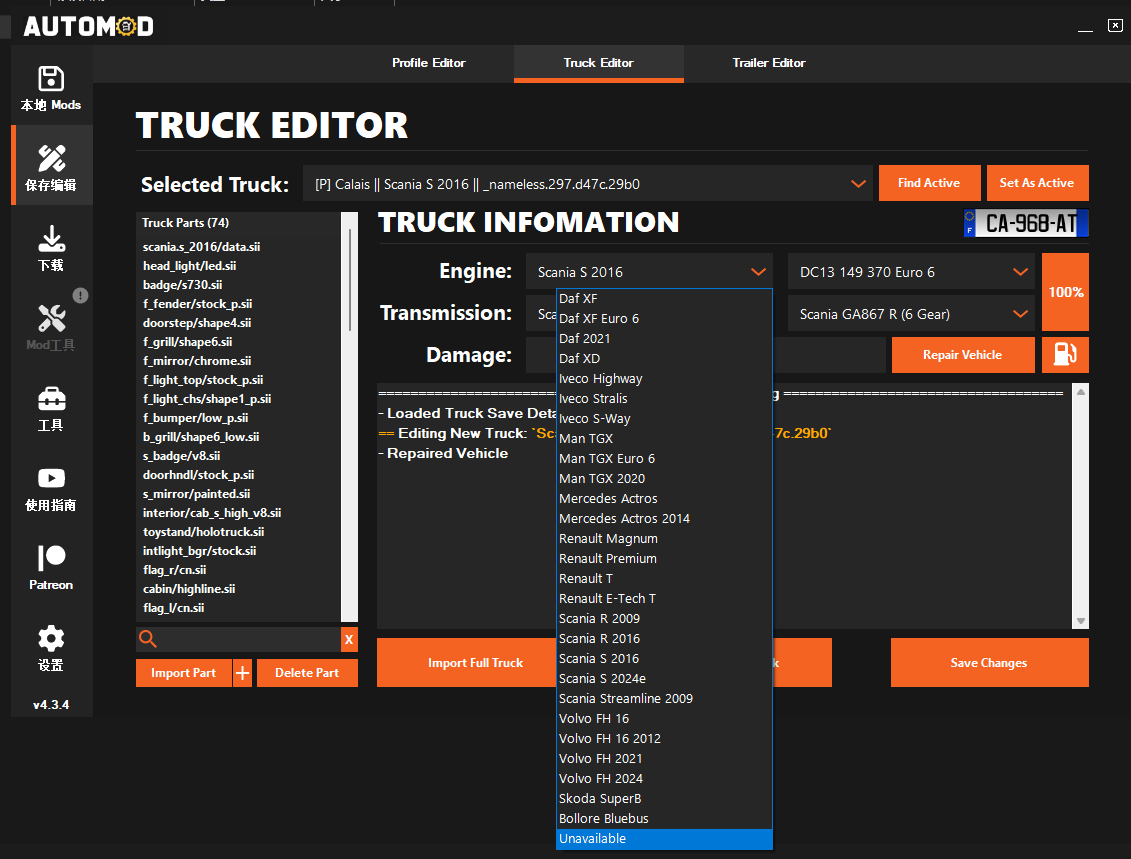This screenshot has height=859, width=1131.
Task: Click the Import Part button
Action: tap(183, 673)
